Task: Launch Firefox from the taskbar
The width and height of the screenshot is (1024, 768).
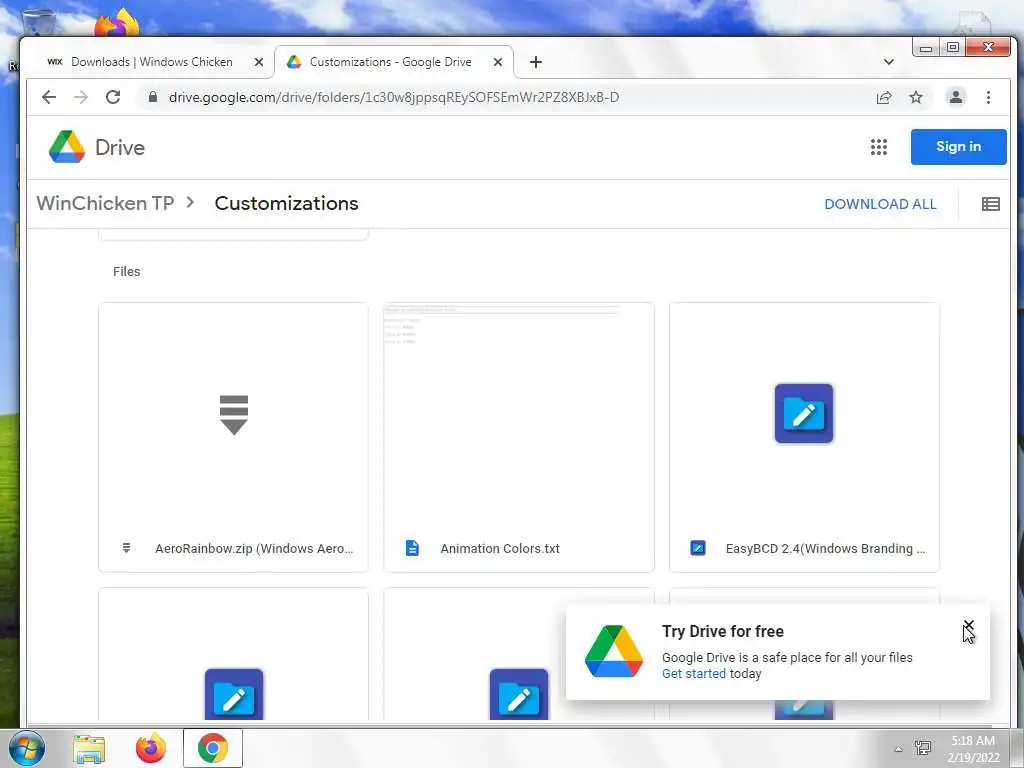Action: click(x=151, y=748)
